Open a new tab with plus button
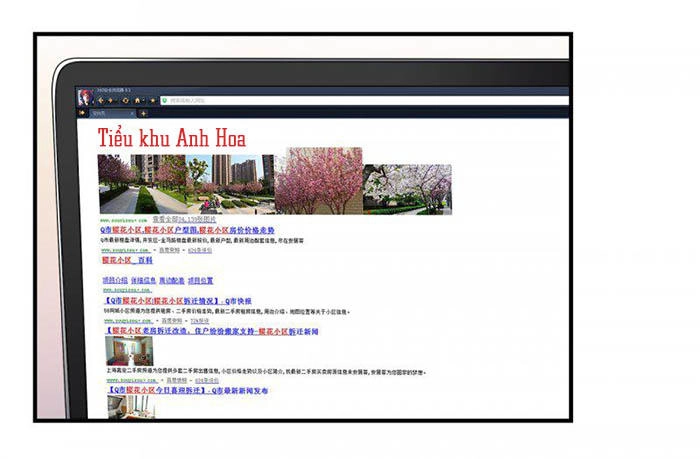Screen dimensions: 700x459 143,113
